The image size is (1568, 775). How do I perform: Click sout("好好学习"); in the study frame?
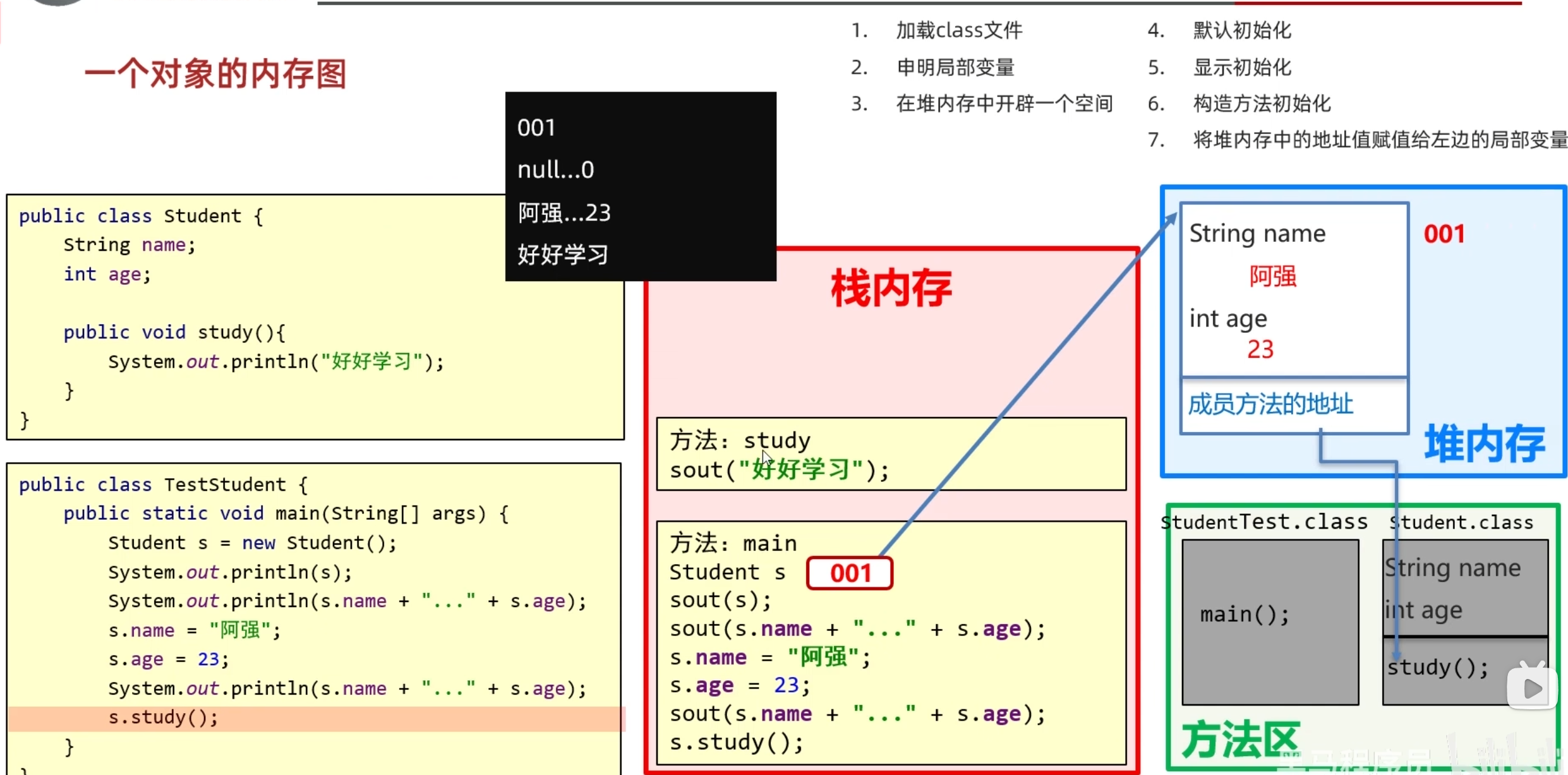(780, 469)
